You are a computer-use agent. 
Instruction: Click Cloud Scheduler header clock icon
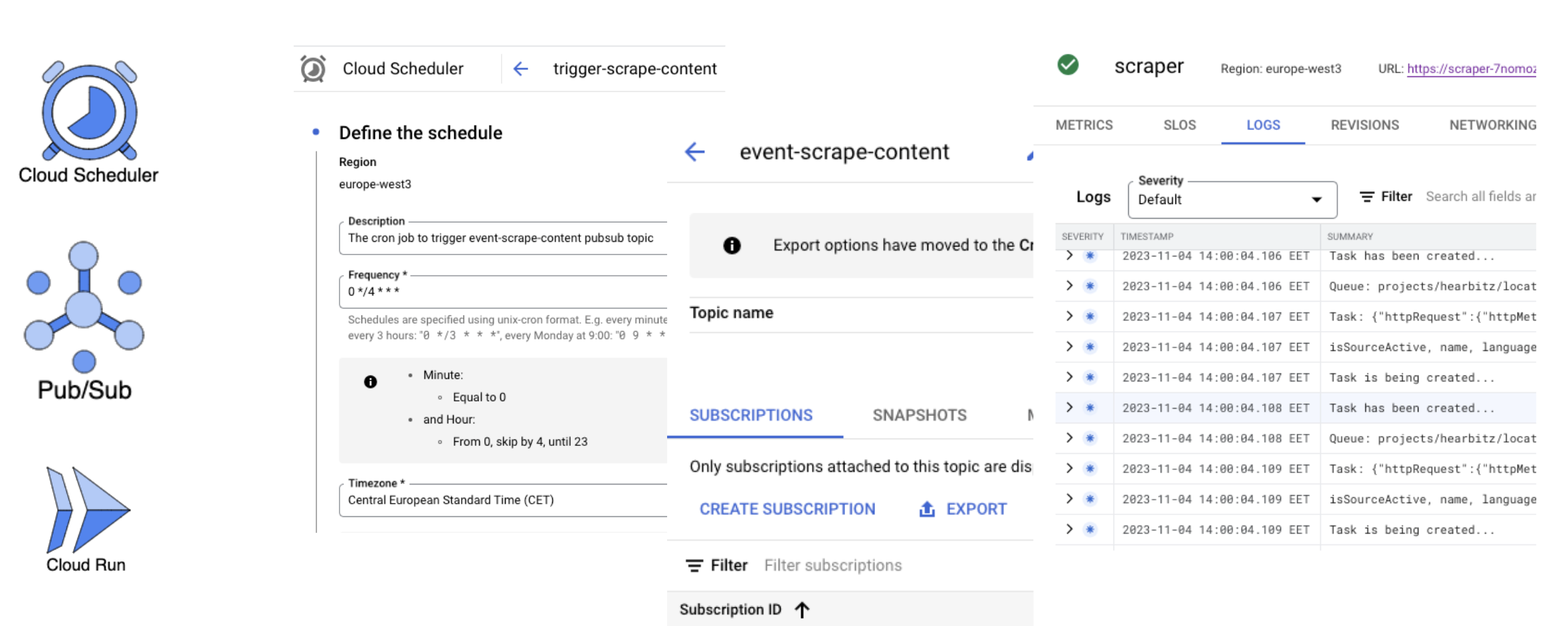coord(313,68)
